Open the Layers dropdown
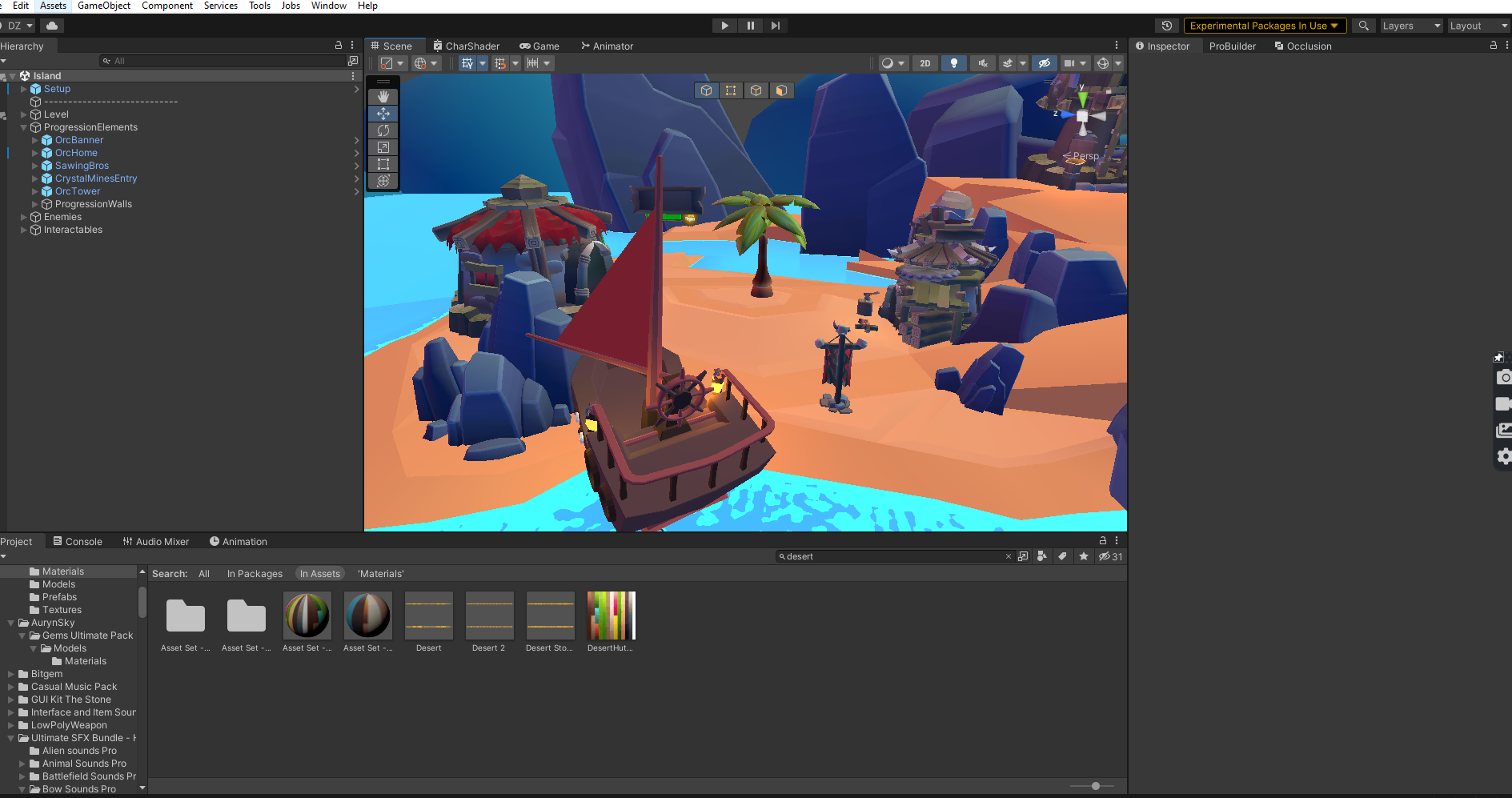Screen dimensions: 1512x798 pos(1411,26)
